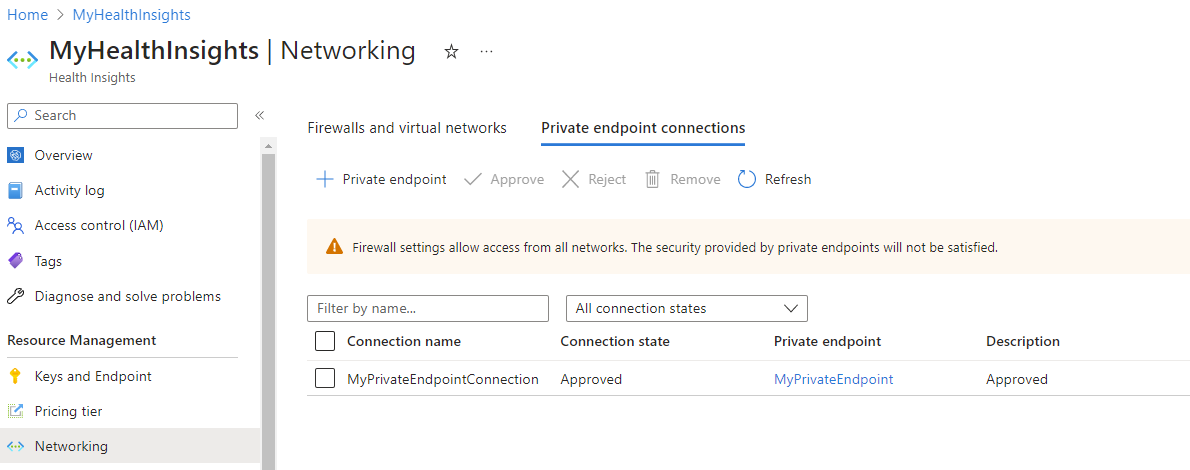
Task: Click the Private endpoint column header
Action: click(827, 341)
